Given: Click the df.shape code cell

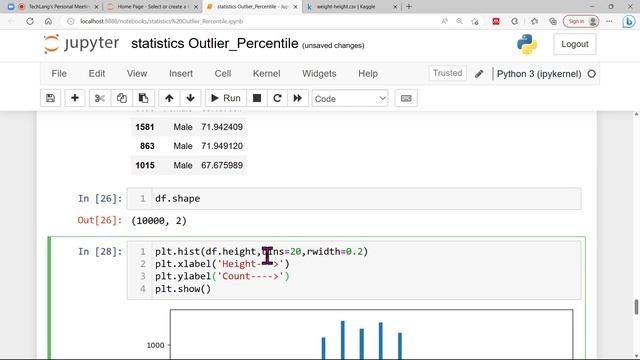Looking at the screenshot, I should (x=354, y=199).
